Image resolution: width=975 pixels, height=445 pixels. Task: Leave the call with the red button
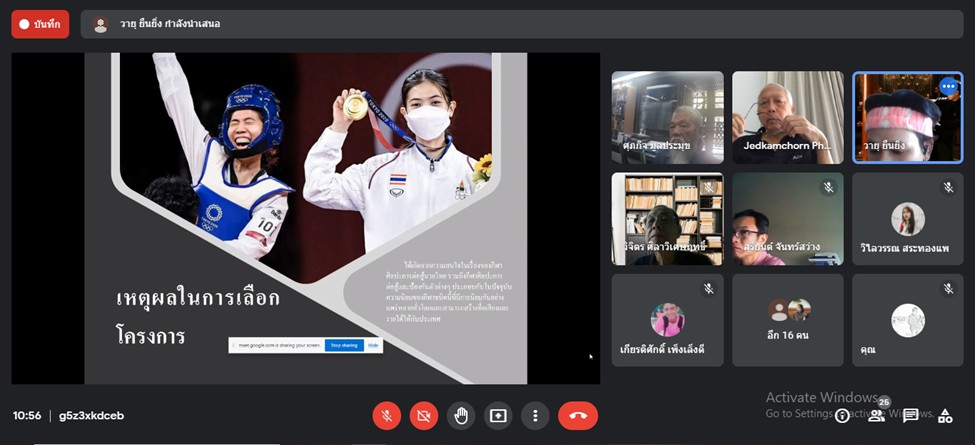point(577,415)
